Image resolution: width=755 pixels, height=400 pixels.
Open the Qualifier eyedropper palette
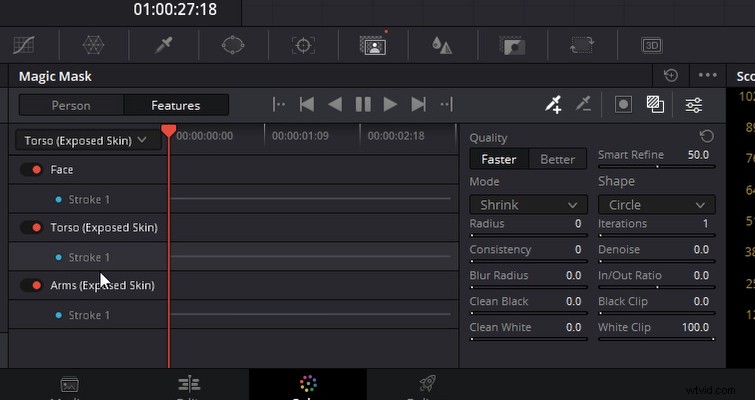coord(164,45)
